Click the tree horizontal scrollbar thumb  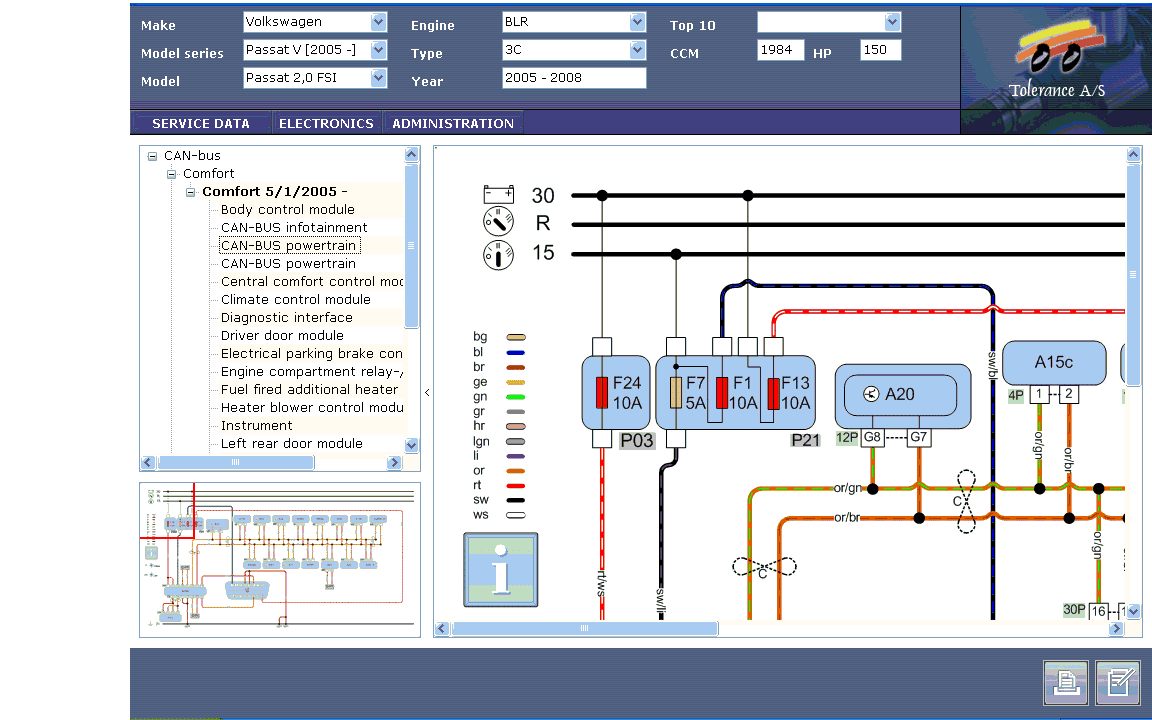click(x=236, y=462)
